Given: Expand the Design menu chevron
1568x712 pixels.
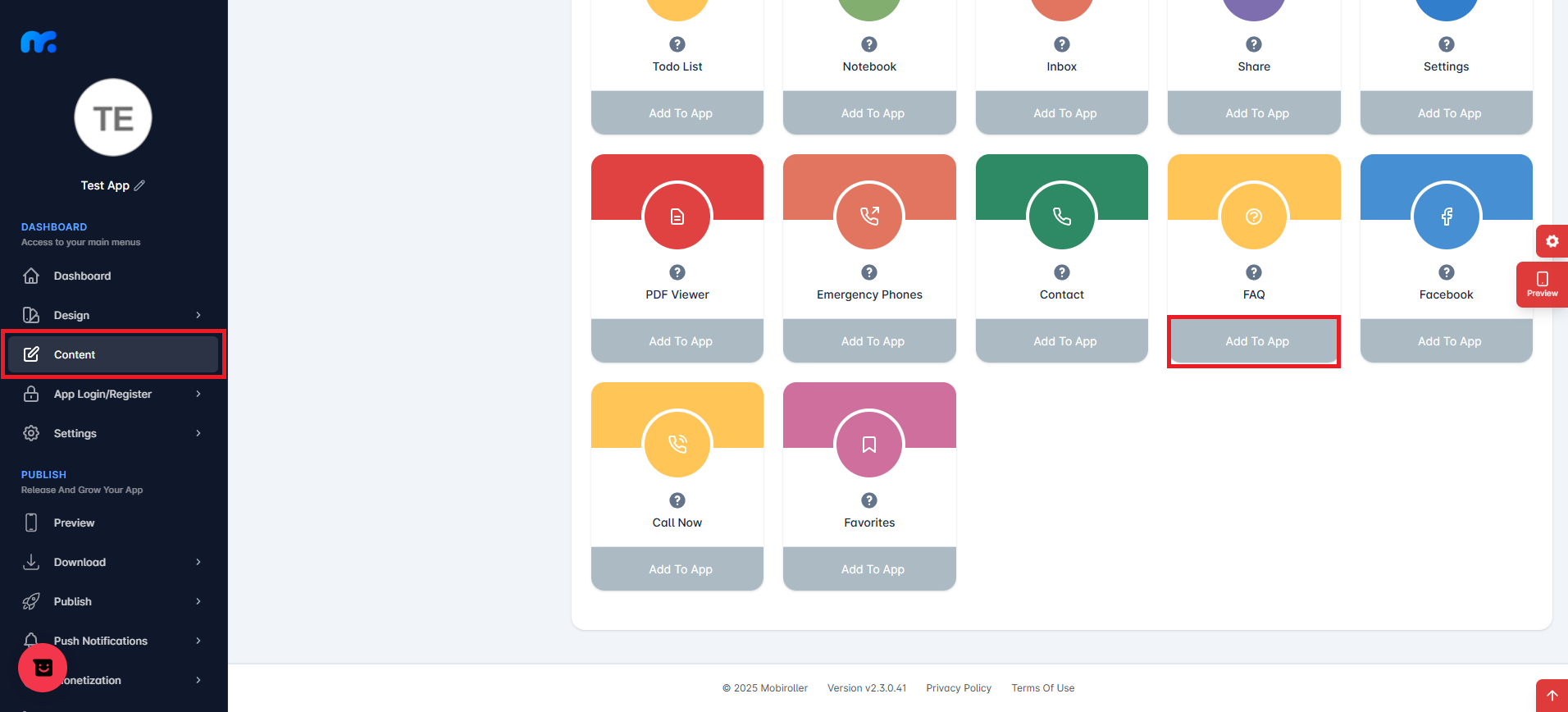Looking at the screenshot, I should pos(198,315).
